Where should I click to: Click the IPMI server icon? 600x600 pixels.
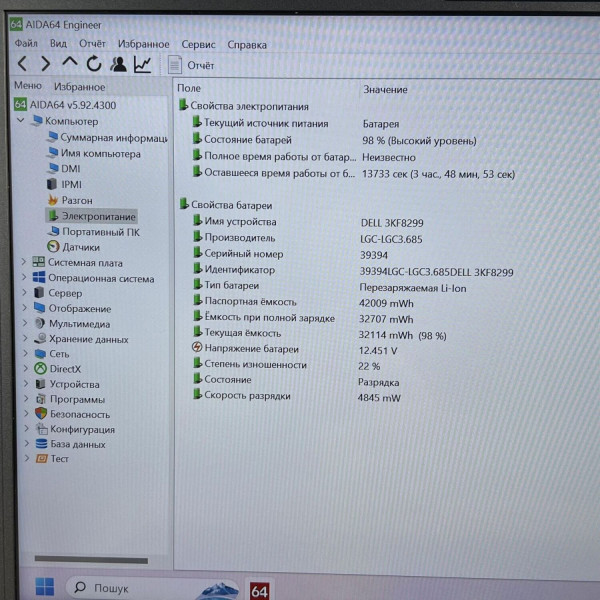click(52, 184)
